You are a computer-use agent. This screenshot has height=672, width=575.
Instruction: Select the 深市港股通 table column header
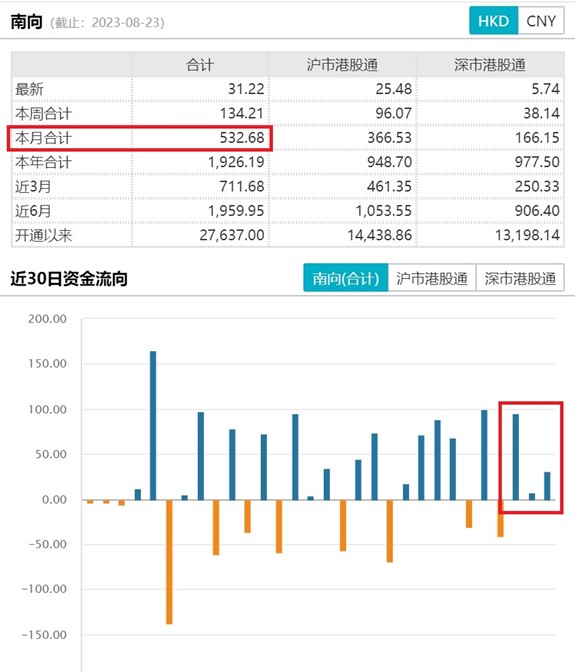(490, 65)
